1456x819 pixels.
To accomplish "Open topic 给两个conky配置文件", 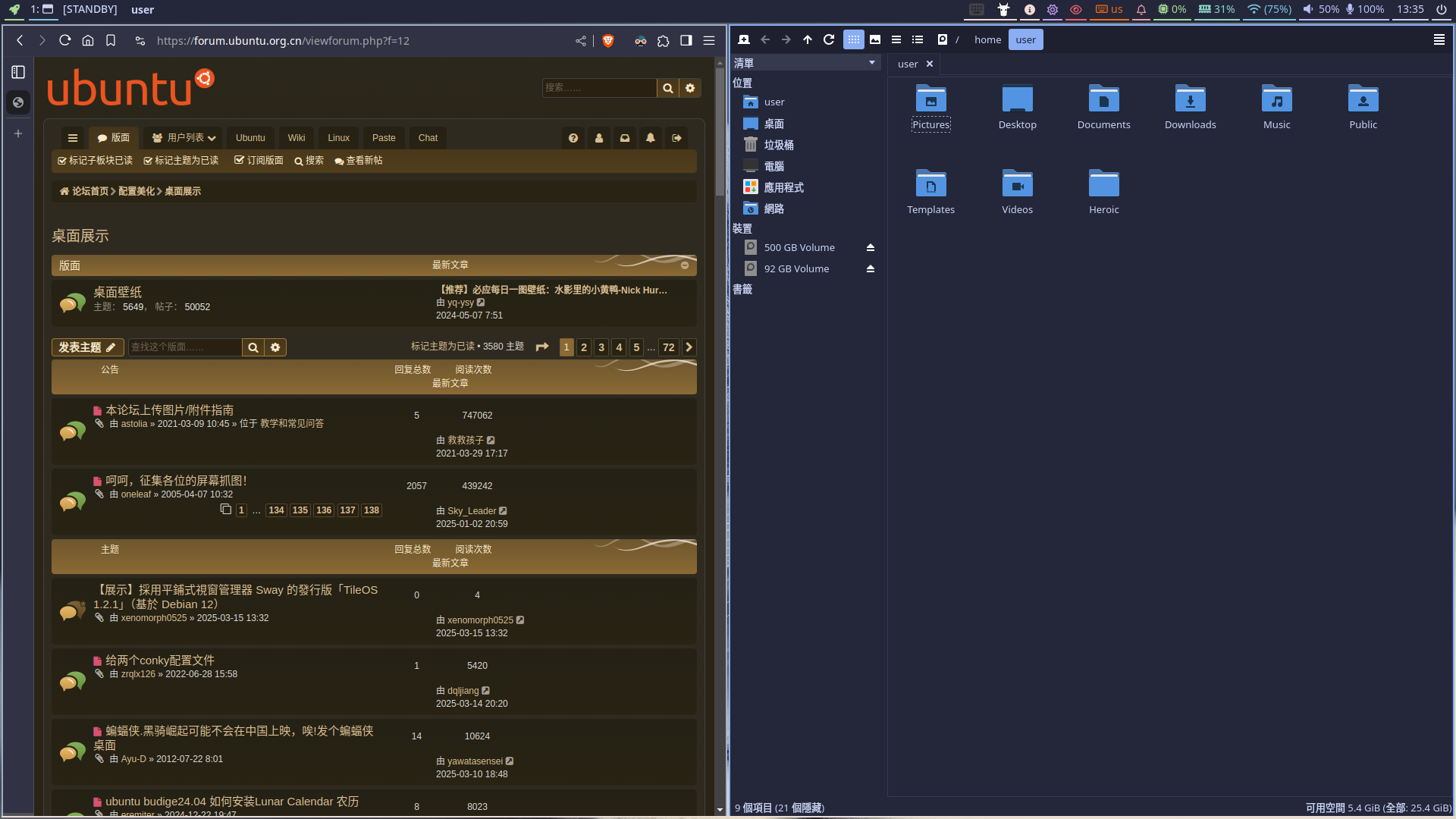I will click(160, 661).
